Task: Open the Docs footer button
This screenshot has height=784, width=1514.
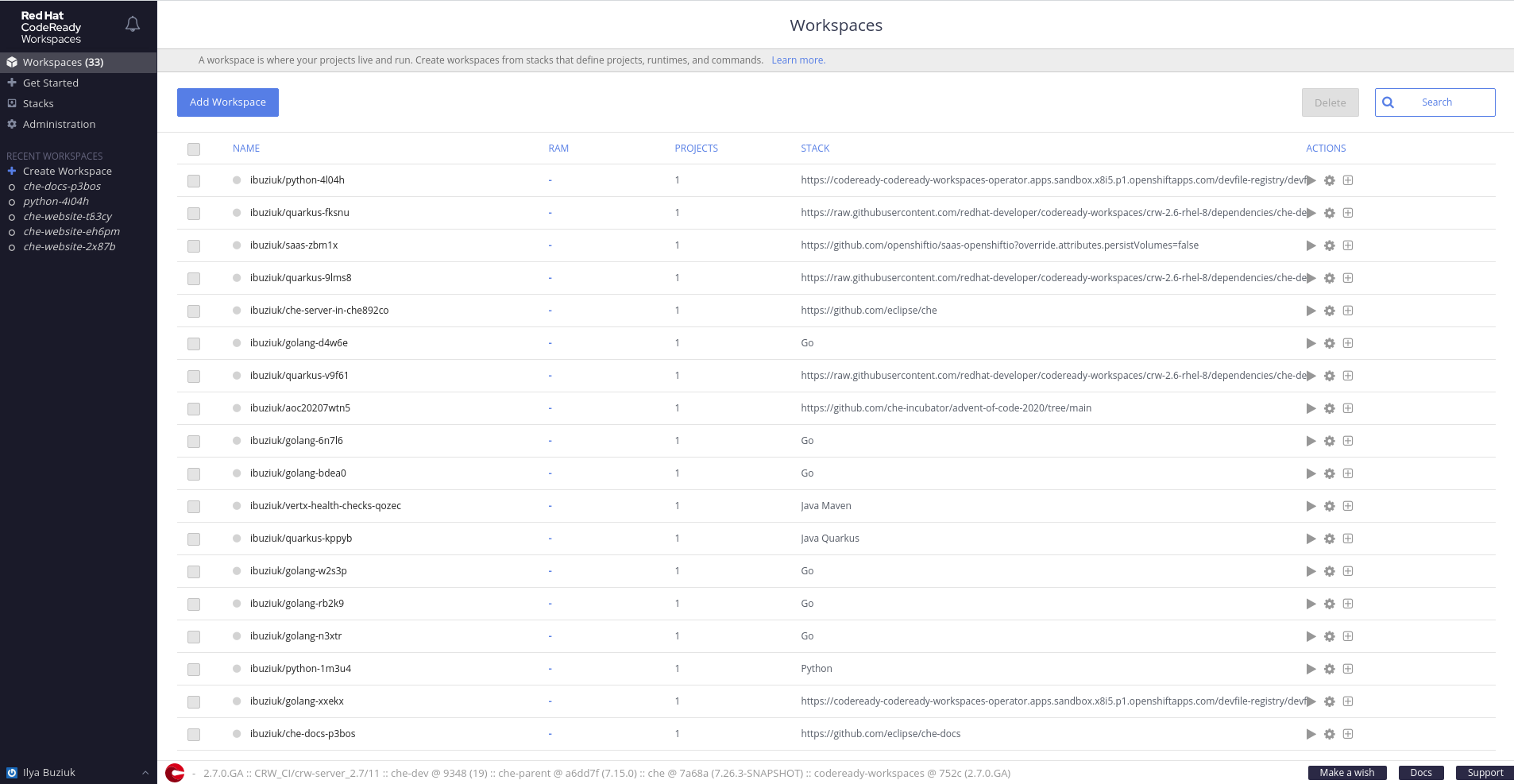Action: click(x=1421, y=773)
